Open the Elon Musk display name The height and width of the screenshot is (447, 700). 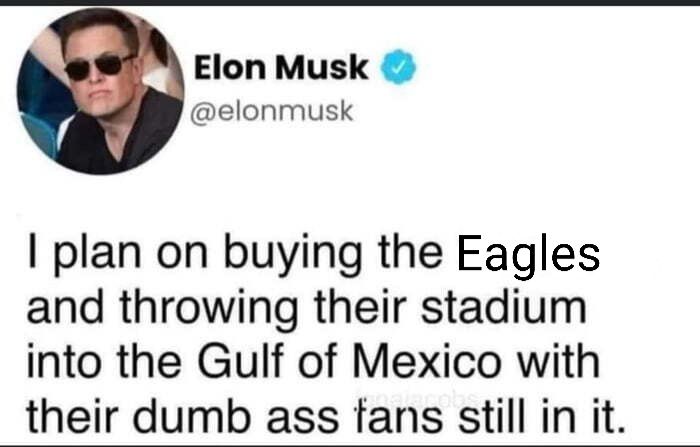pos(281,69)
